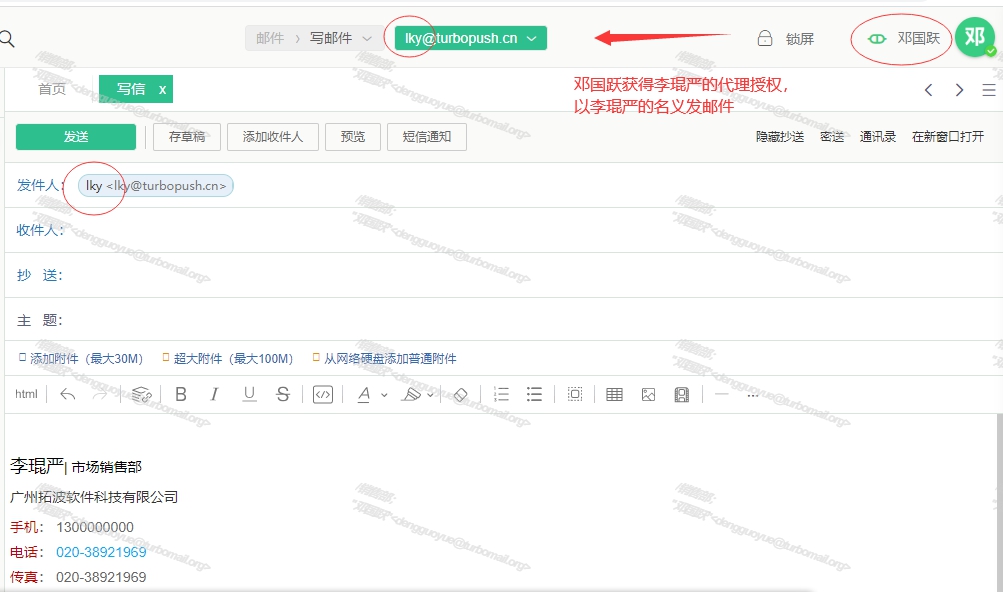
Task: Insert a numbered list
Action: coord(501,395)
